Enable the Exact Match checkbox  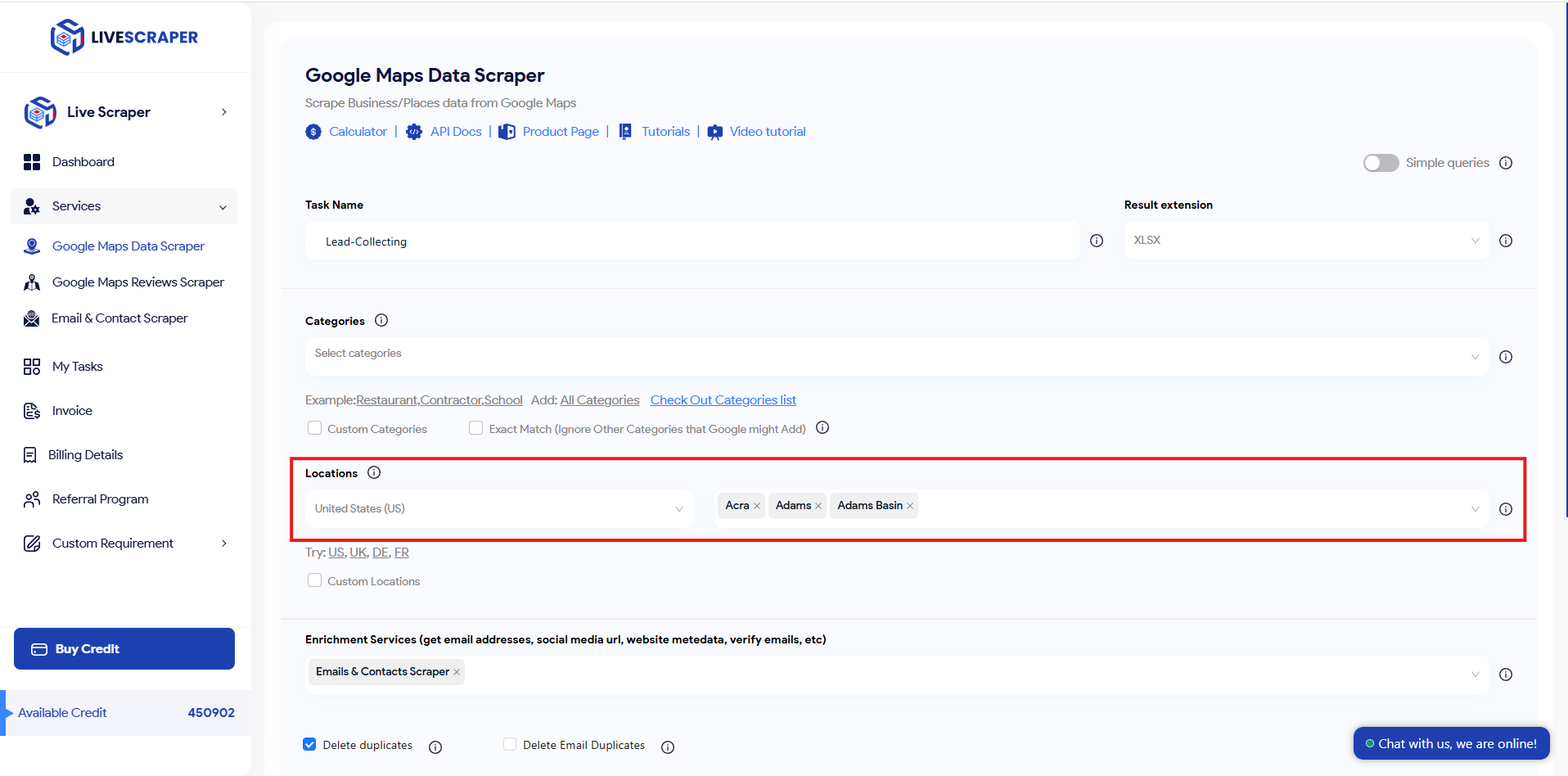[x=475, y=427]
